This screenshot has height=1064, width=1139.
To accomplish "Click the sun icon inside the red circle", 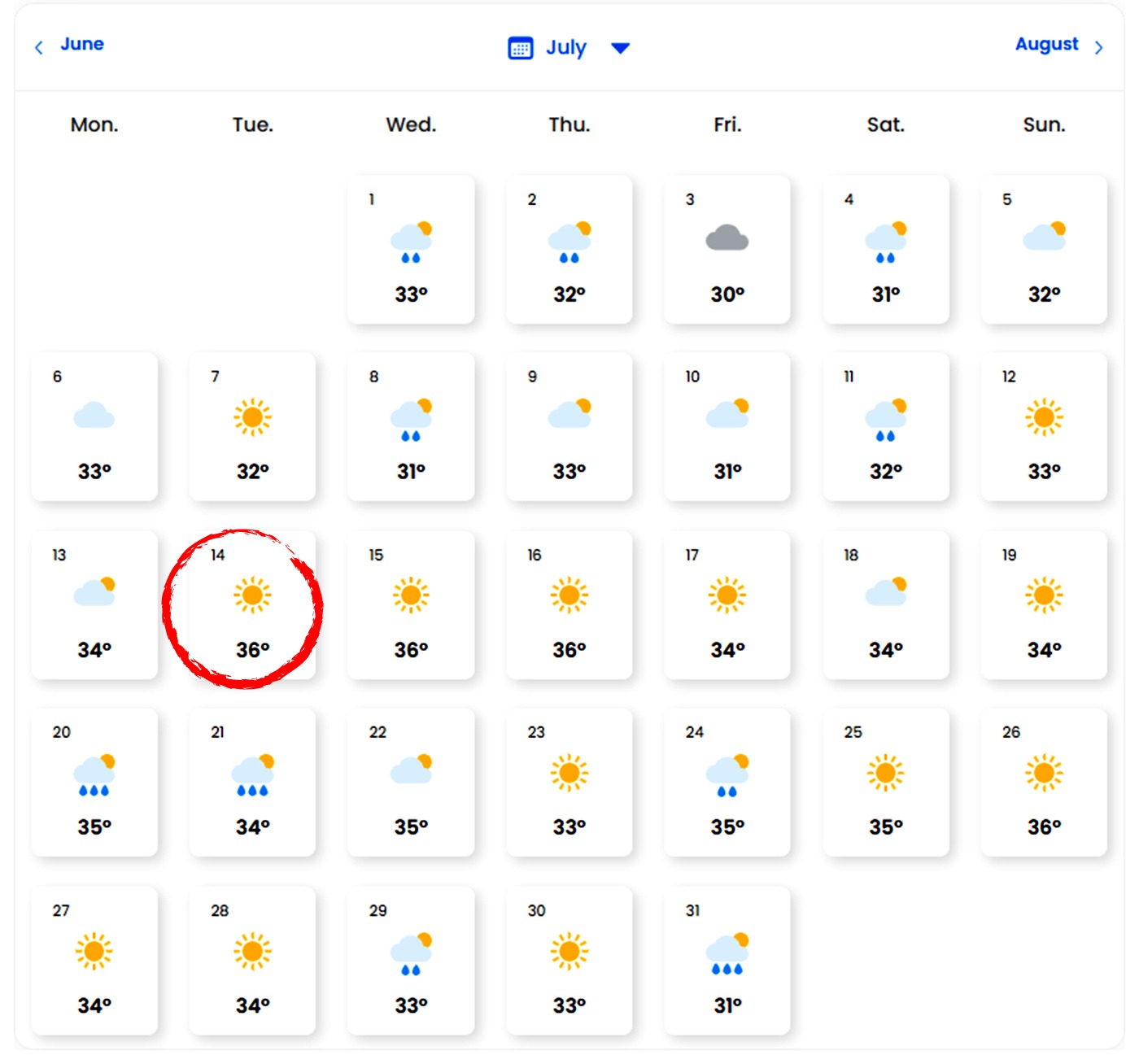I will pos(253,595).
